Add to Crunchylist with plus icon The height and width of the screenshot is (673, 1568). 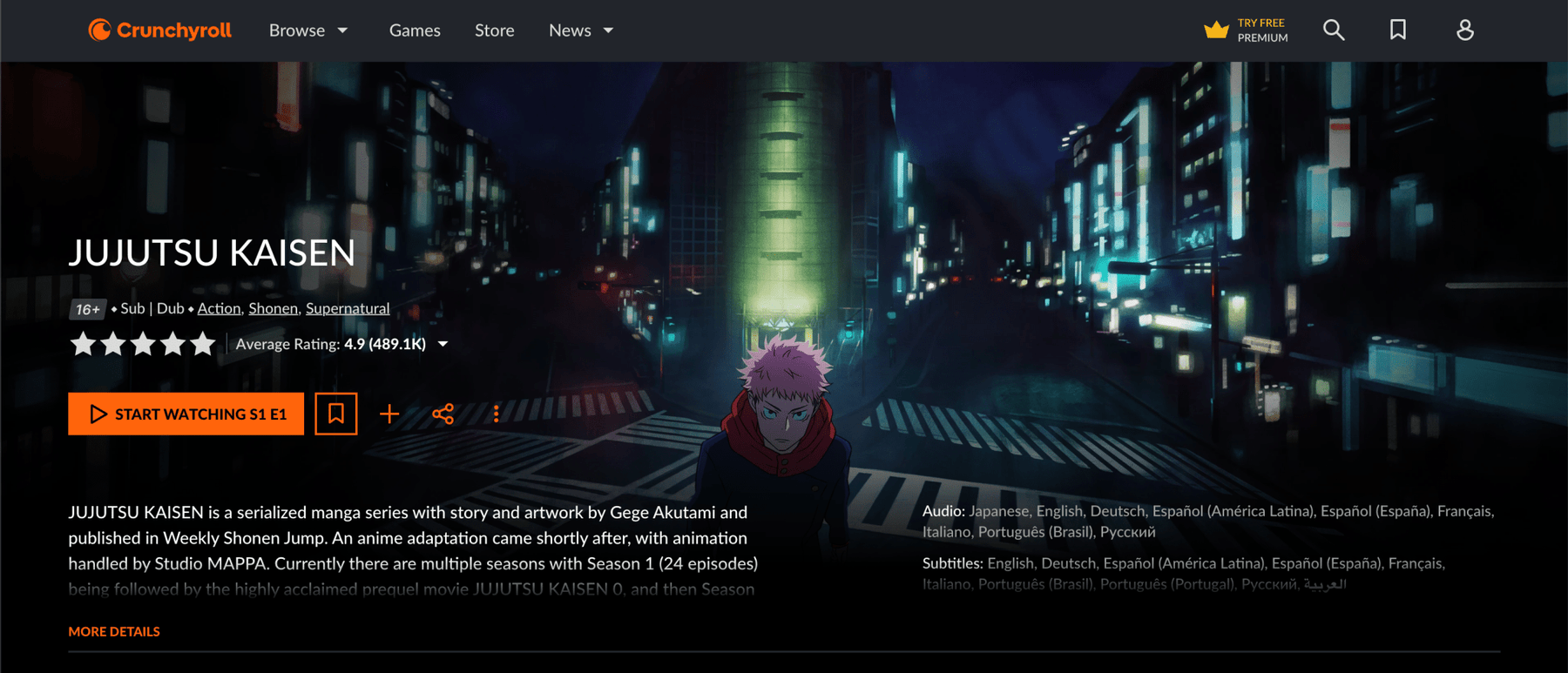tap(389, 414)
